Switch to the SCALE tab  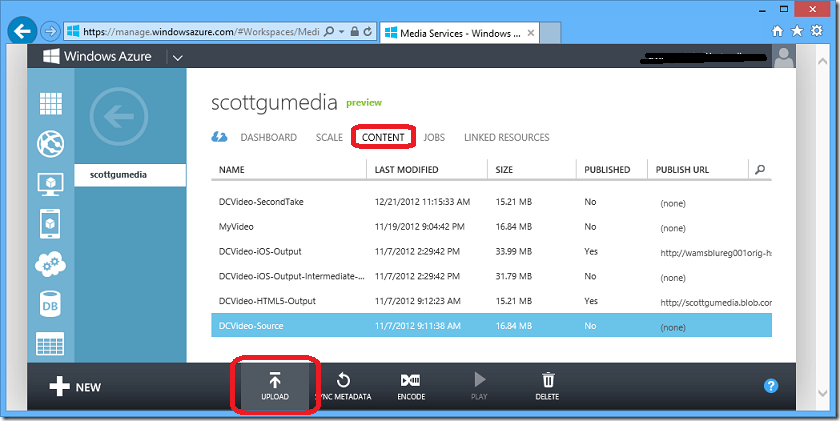pyautogui.click(x=329, y=138)
